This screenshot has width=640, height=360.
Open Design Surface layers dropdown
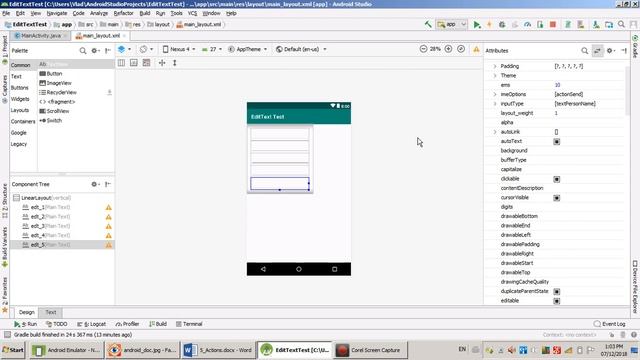pos(124,49)
